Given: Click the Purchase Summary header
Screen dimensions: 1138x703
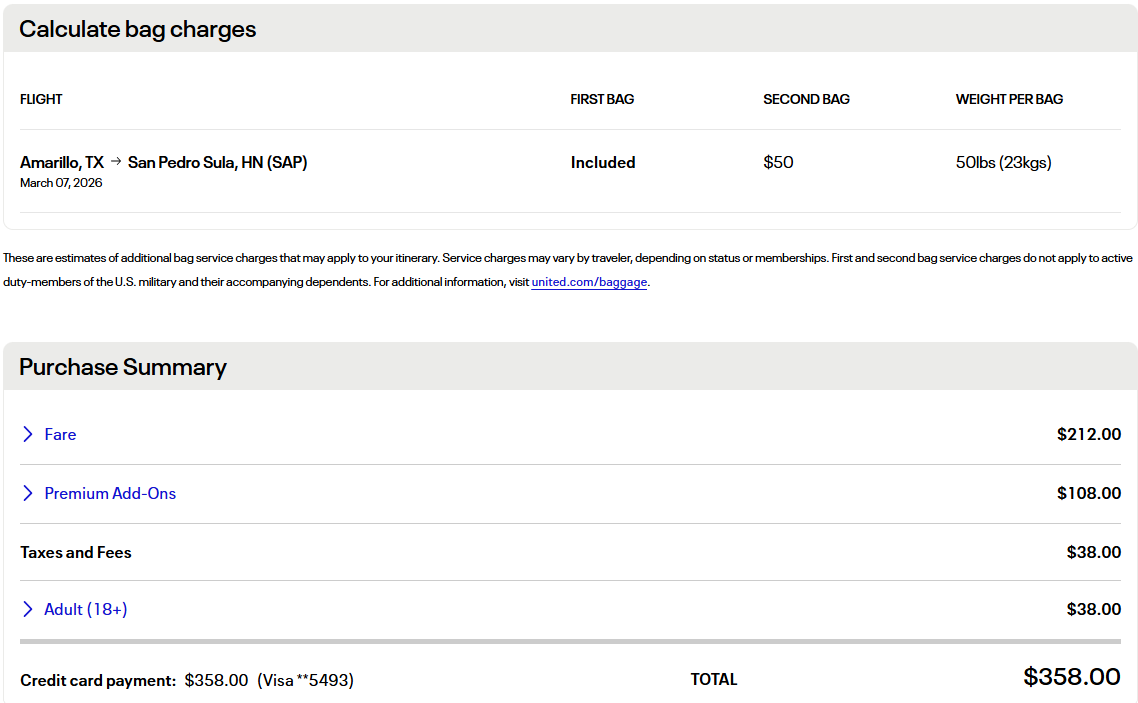Looking at the screenshot, I should pos(122,367).
